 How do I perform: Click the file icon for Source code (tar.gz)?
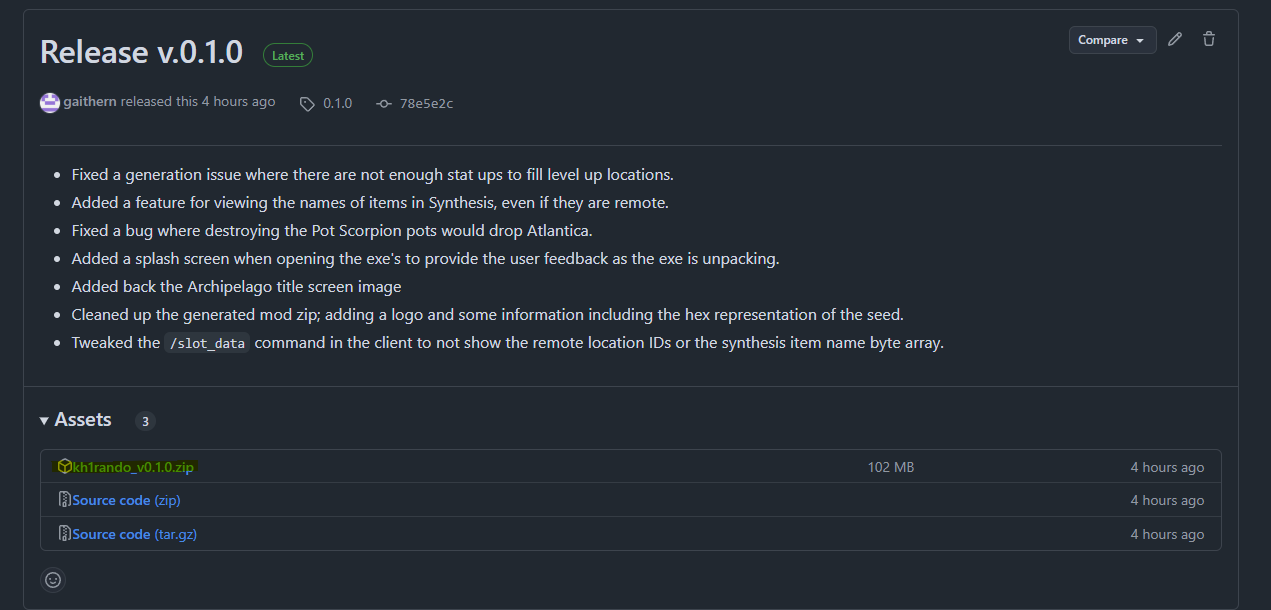click(x=64, y=534)
